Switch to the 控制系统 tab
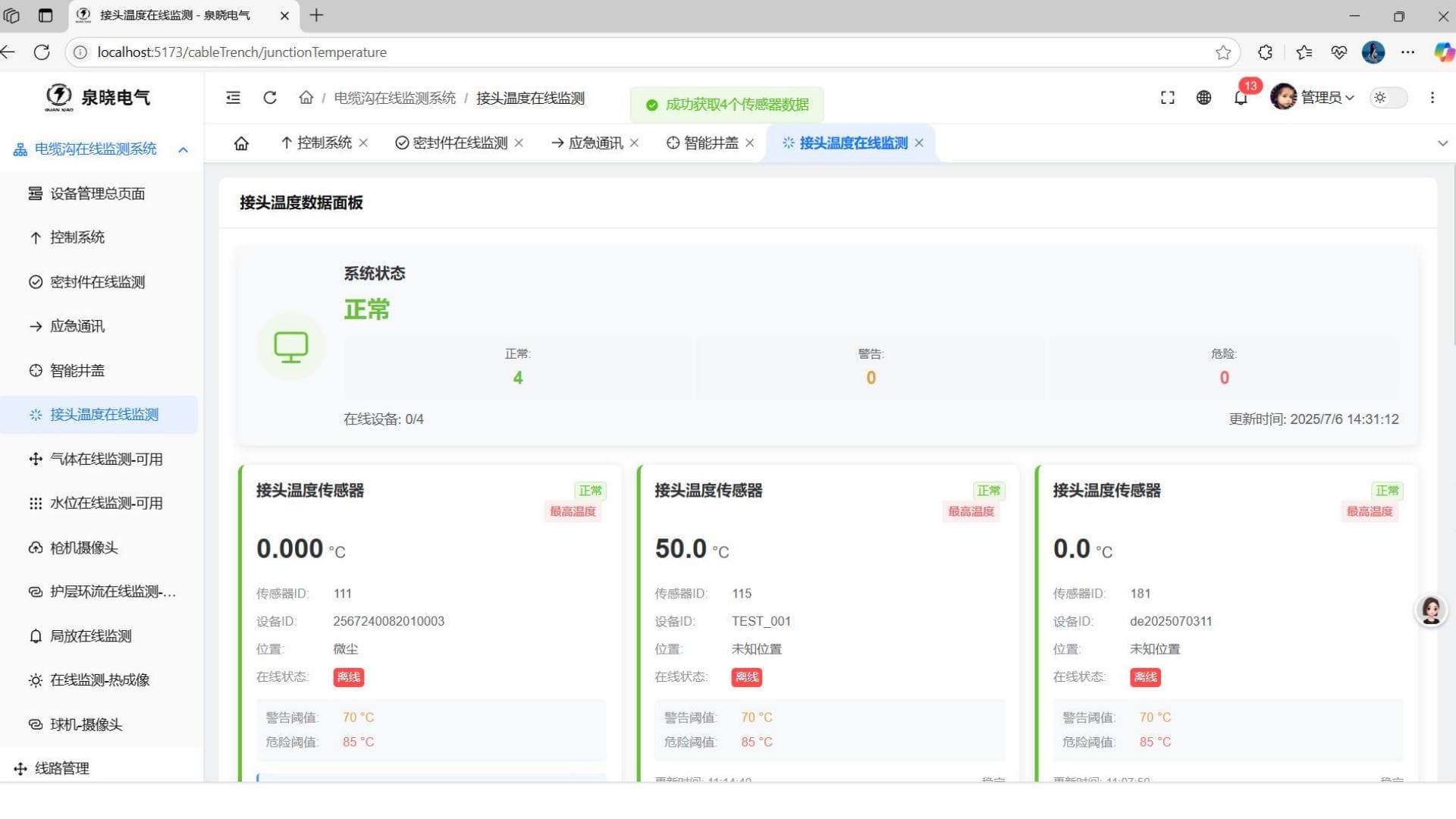The width and height of the screenshot is (1456, 819). (324, 143)
